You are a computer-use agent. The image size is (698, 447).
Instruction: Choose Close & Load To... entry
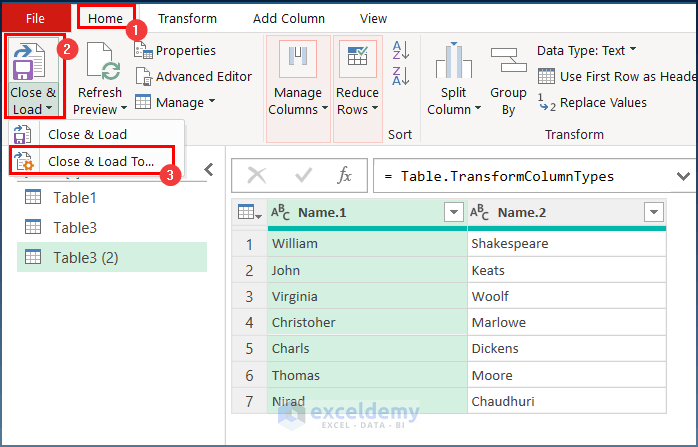click(92, 161)
